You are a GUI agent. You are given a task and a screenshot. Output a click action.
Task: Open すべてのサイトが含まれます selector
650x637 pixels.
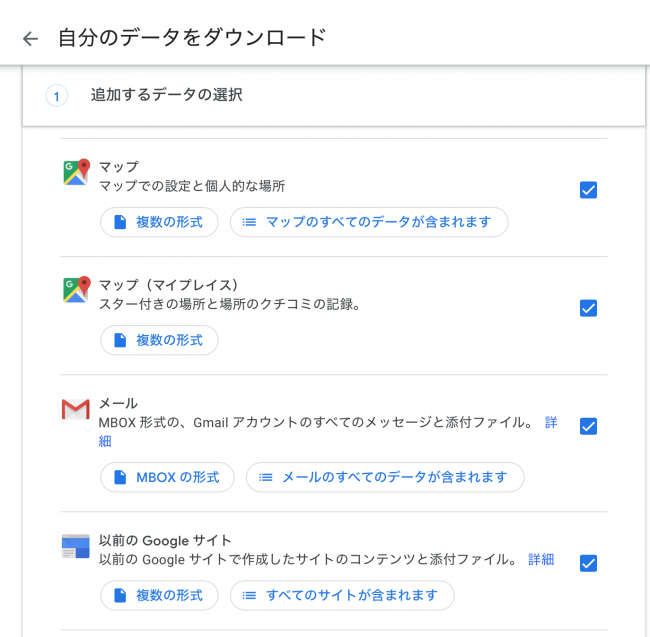342,596
